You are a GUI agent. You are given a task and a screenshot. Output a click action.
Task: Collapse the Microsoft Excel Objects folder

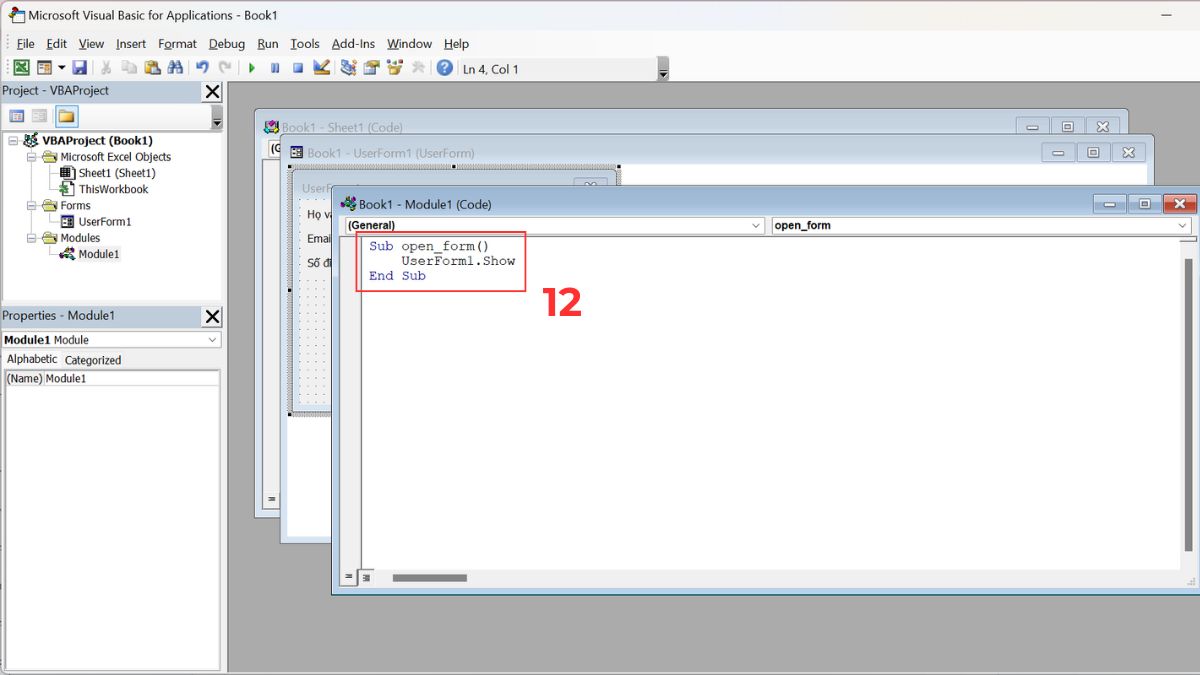(31, 157)
